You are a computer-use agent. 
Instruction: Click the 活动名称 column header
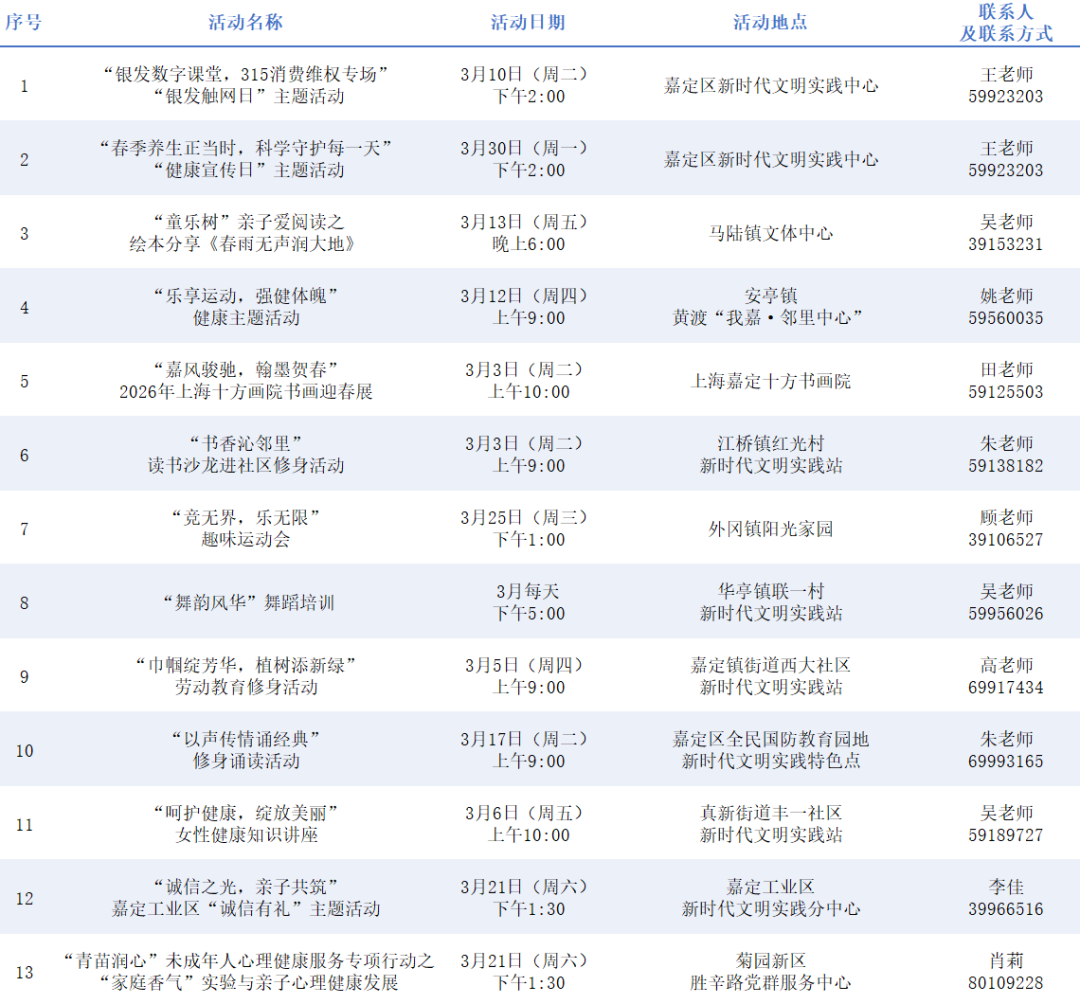(245, 22)
